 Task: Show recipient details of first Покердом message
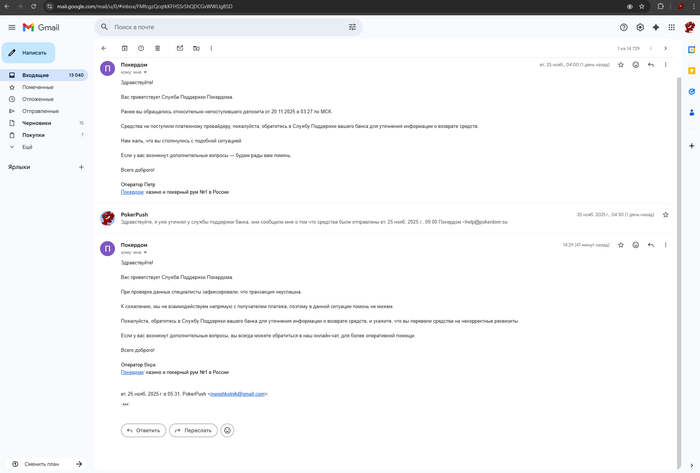click(145, 72)
